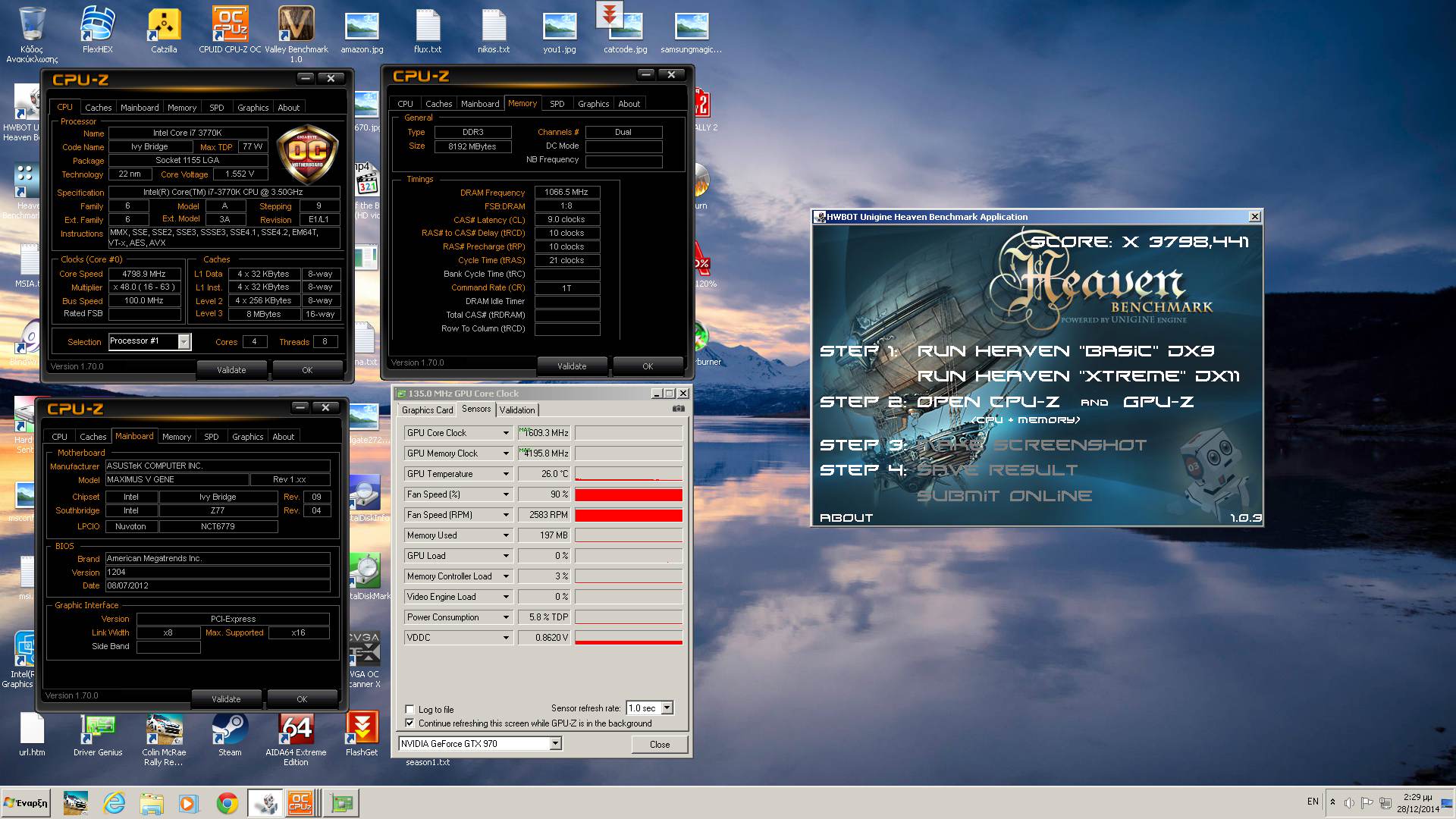This screenshot has height=819, width=1456.
Task: Expand the GPU Load sensor dropdown
Action: [506, 556]
